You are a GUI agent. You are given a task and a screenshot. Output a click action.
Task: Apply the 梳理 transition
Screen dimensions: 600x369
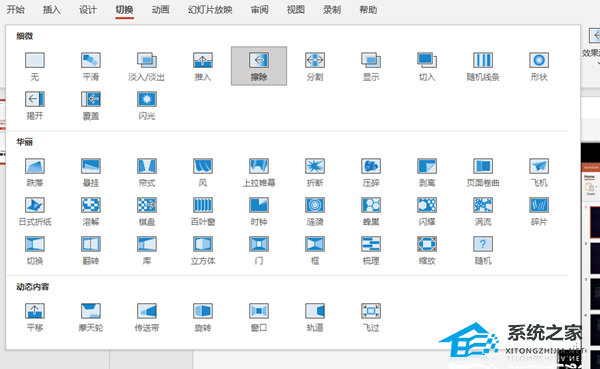[x=371, y=250]
